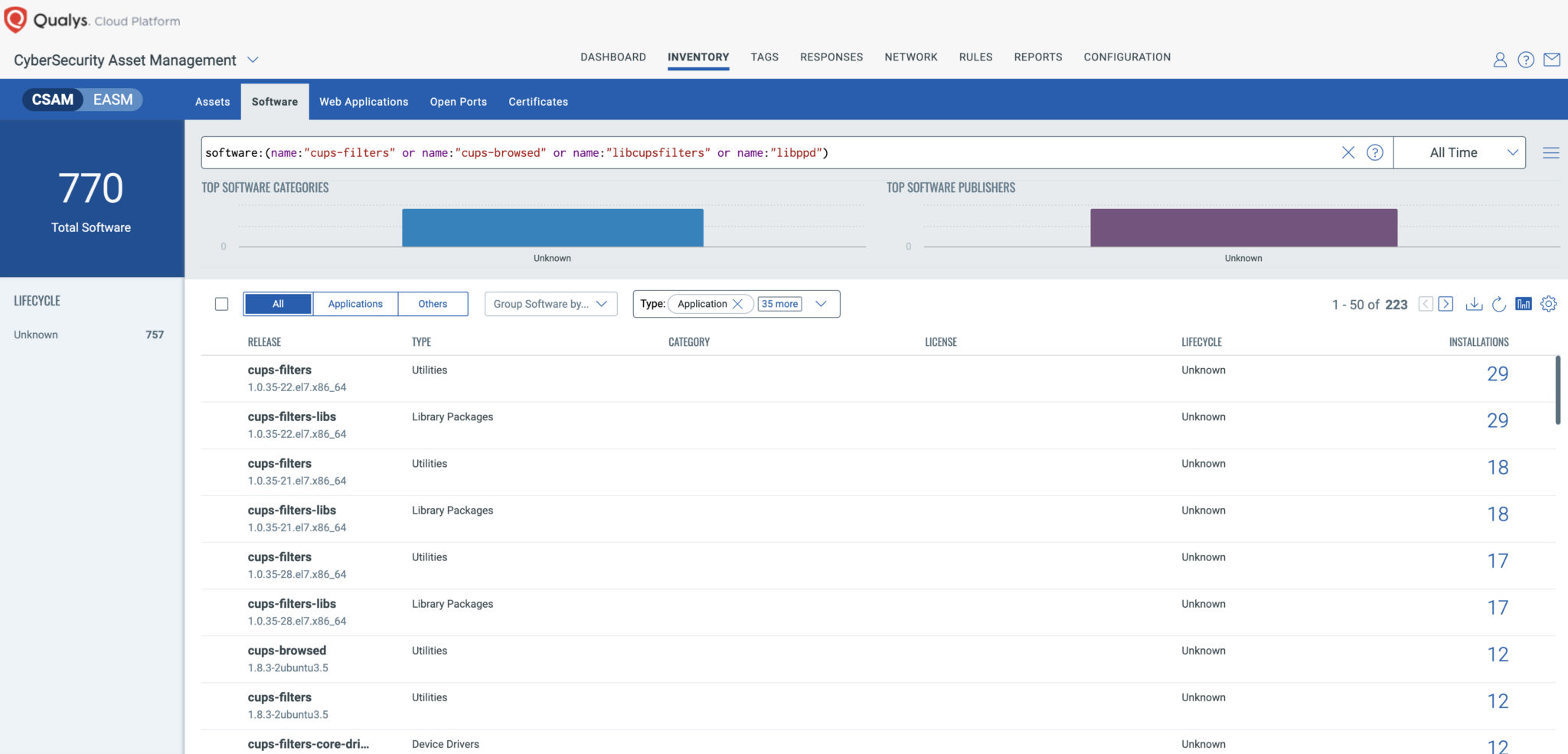Clear the search query with X icon
This screenshot has height=754, width=1568.
point(1348,152)
